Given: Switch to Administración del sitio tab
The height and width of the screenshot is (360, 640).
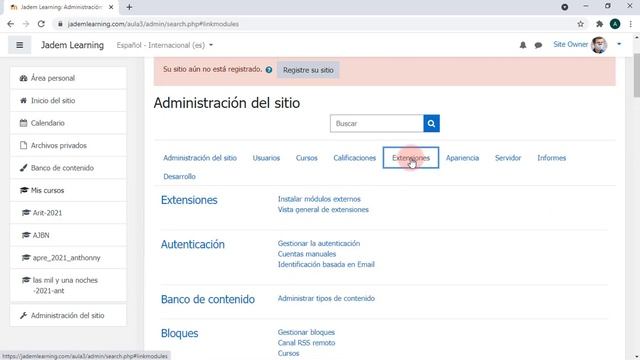Looking at the screenshot, I should (200, 158).
